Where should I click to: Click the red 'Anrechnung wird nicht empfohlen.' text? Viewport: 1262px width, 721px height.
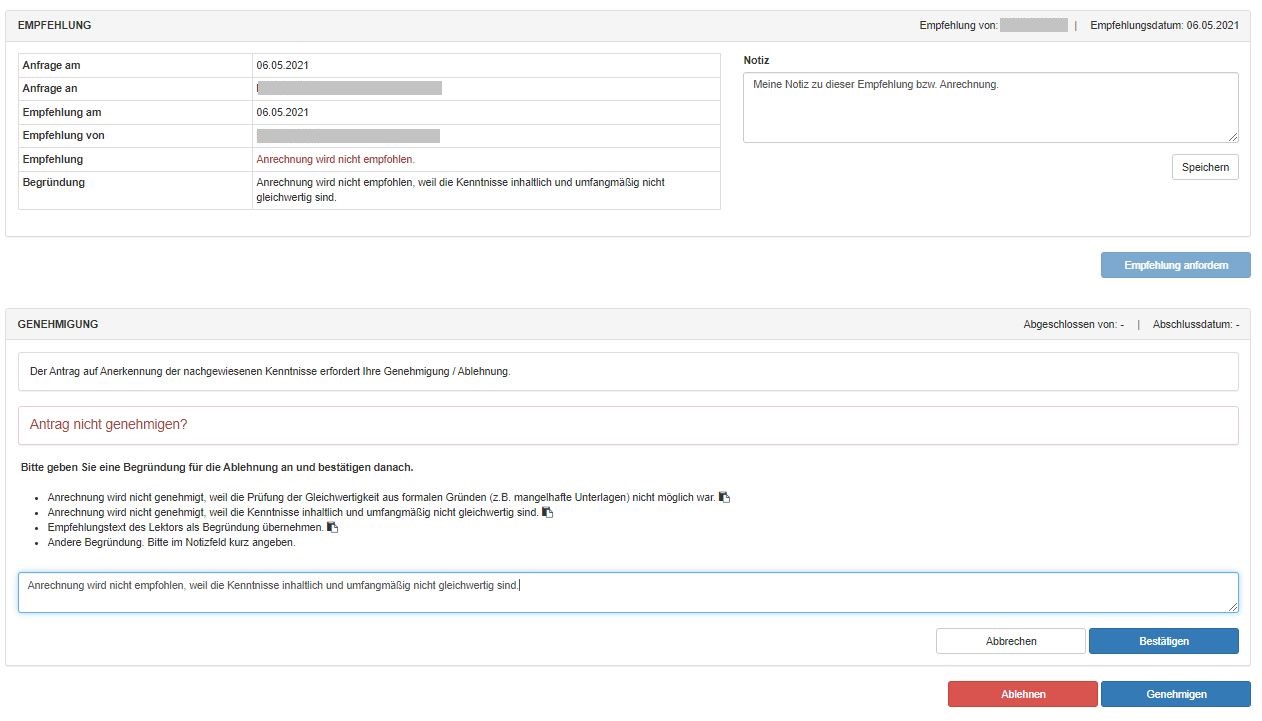[x=335, y=159]
